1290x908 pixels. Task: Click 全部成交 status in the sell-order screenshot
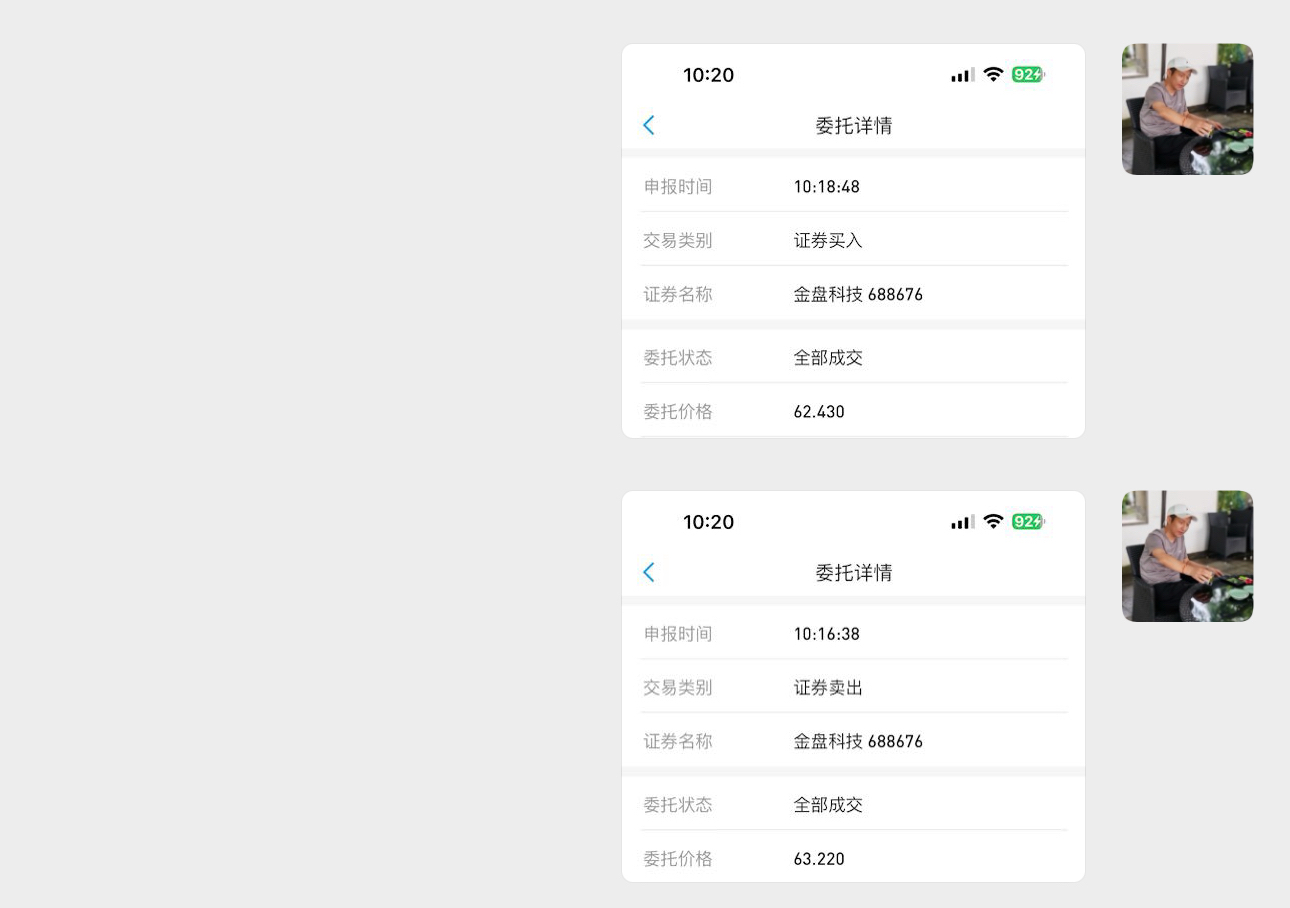click(x=828, y=805)
